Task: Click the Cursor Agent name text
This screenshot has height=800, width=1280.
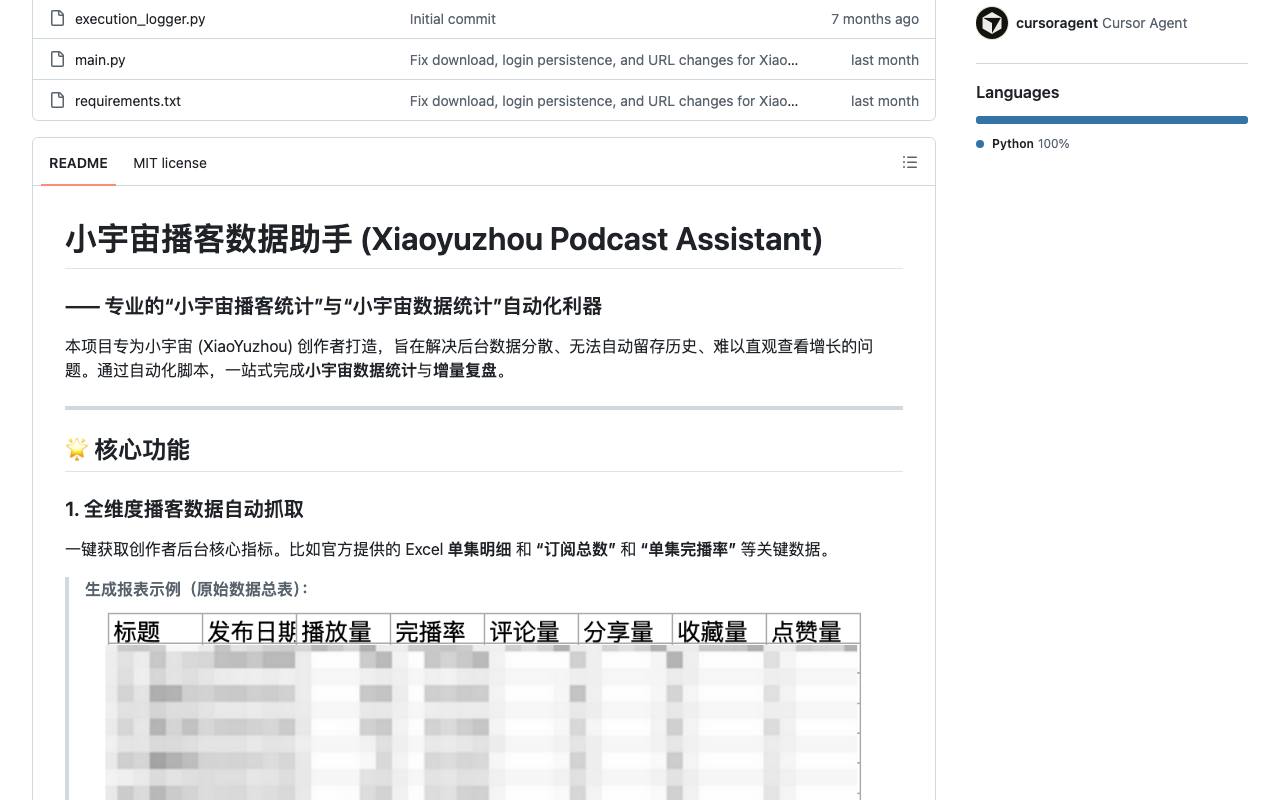Action: [1145, 23]
